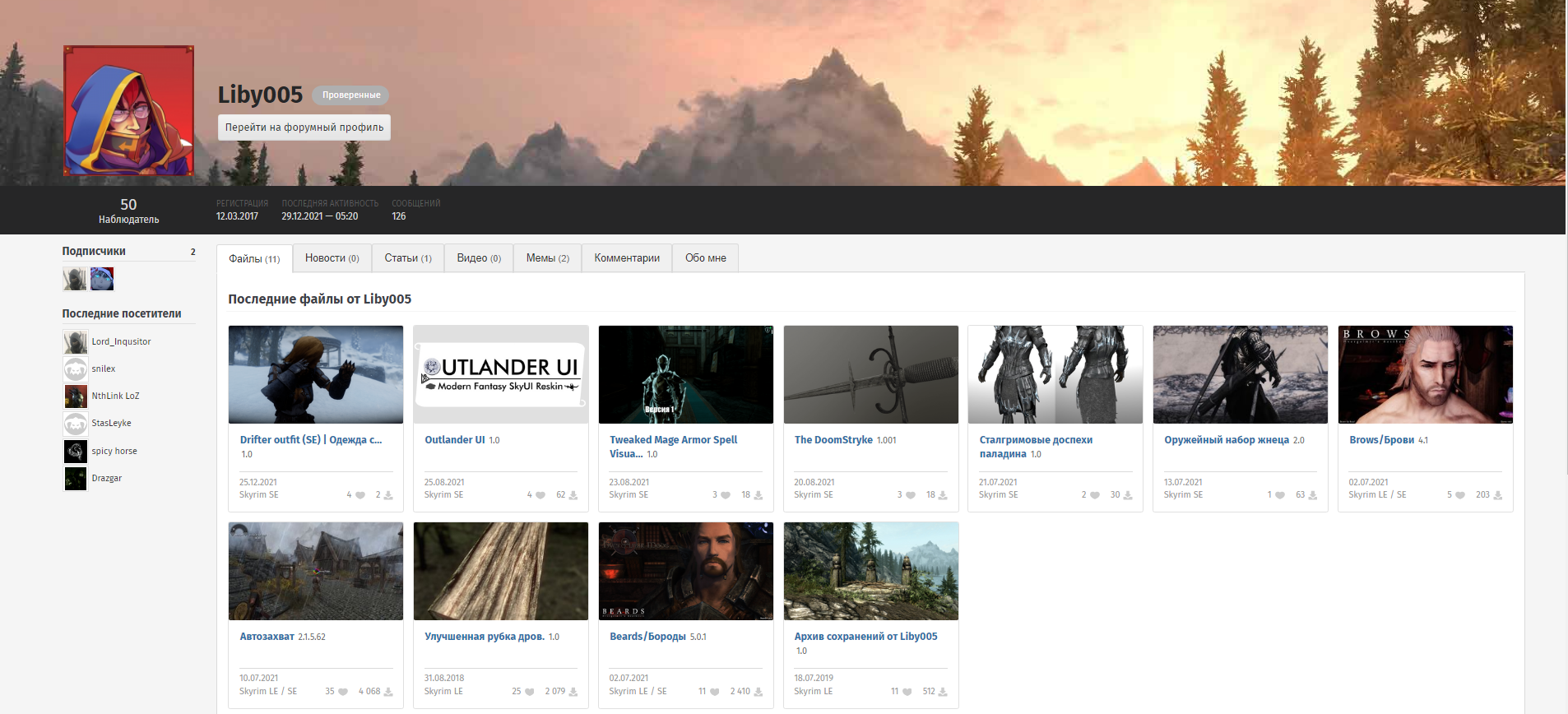Click the download icon on Brows/Брови card
The image size is (1568, 714).
point(1498,495)
